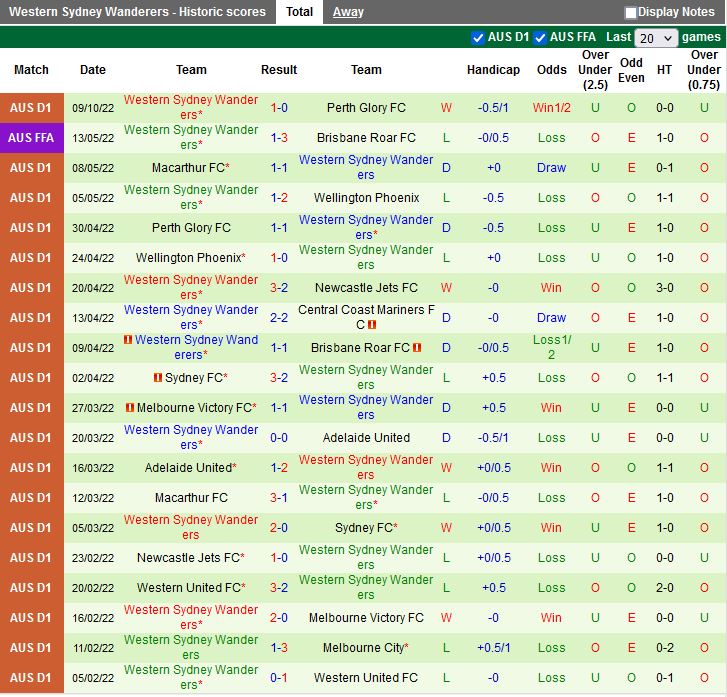Click the +0.5/1 handicap on Melbourne City row

tap(493, 647)
